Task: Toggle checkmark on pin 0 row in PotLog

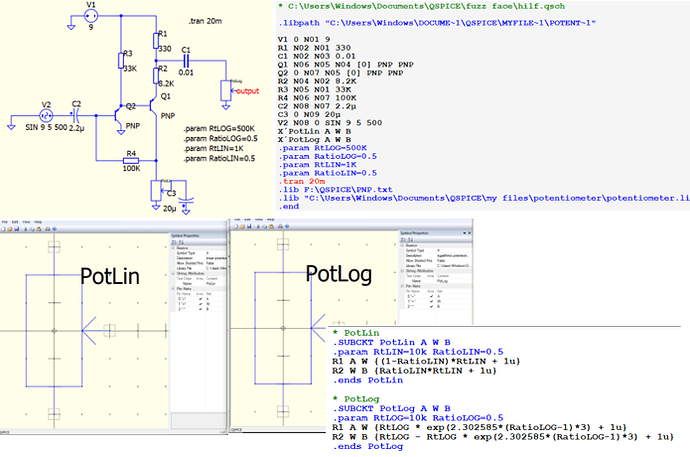Action: pyautogui.click(x=432, y=296)
